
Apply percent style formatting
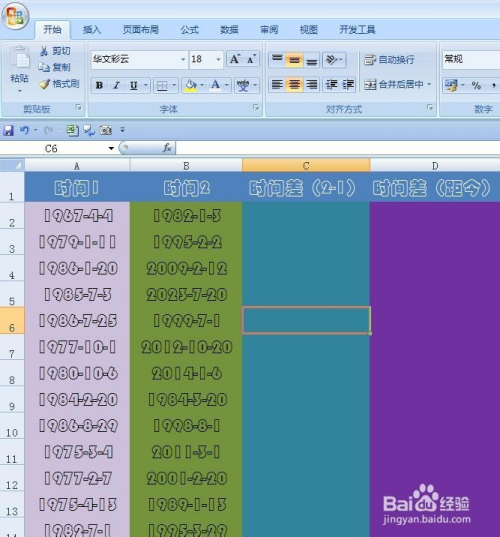pos(476,85)
